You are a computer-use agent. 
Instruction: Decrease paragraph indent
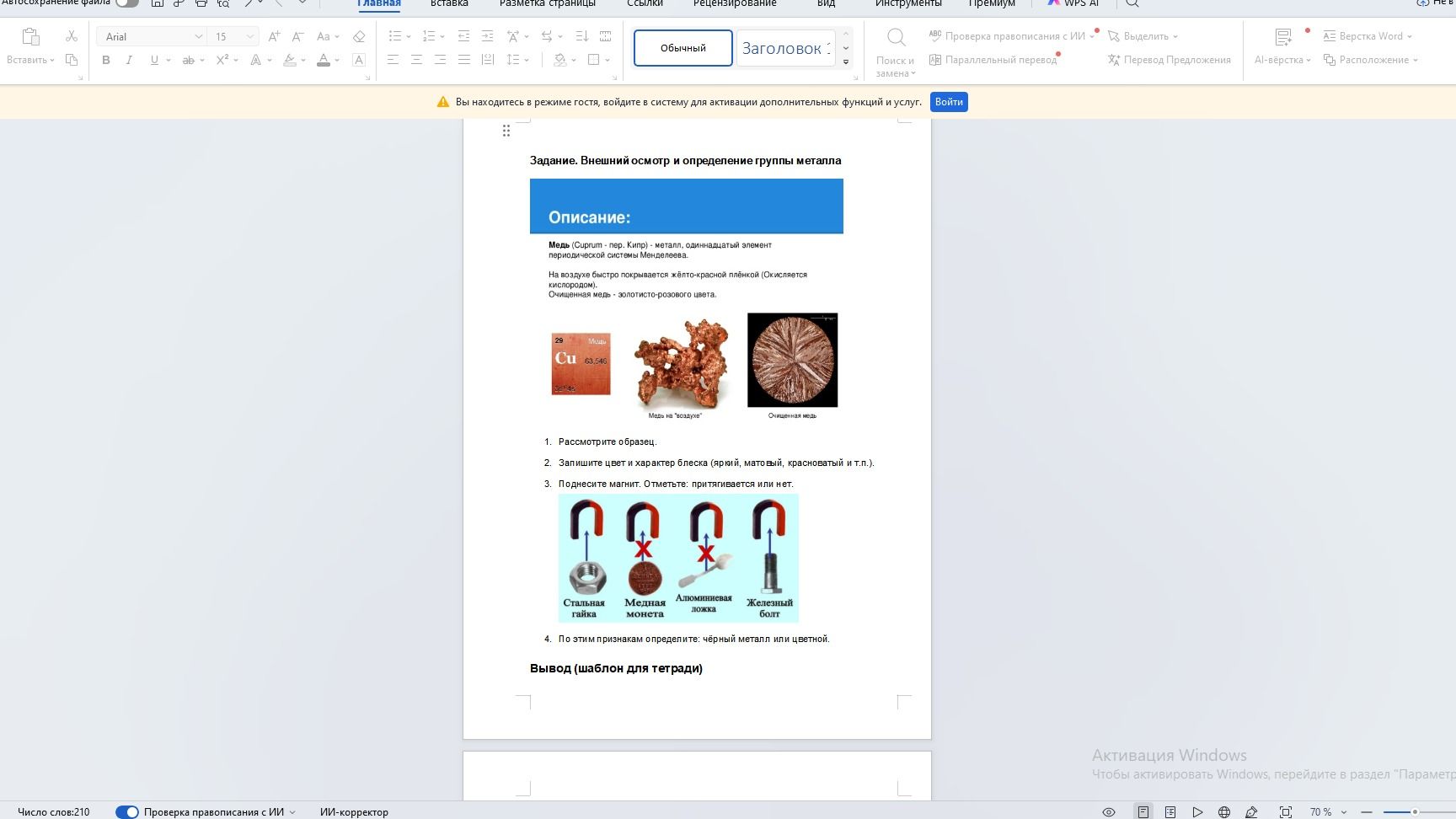463,36
